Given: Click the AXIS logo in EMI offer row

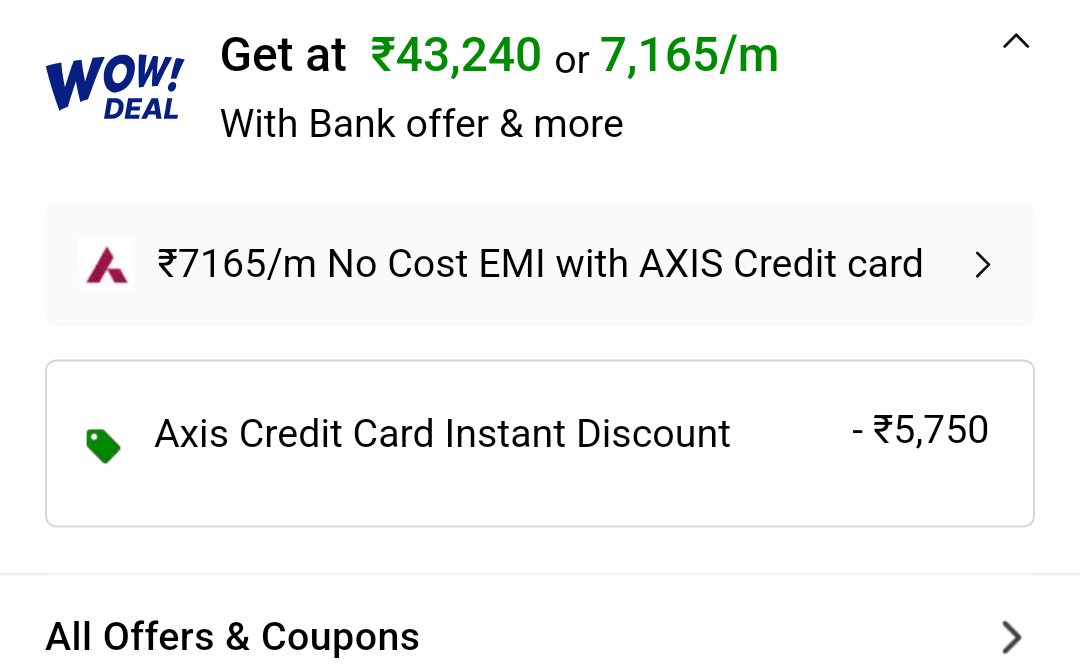Looking at the screenshot, I should click(107, 264).
